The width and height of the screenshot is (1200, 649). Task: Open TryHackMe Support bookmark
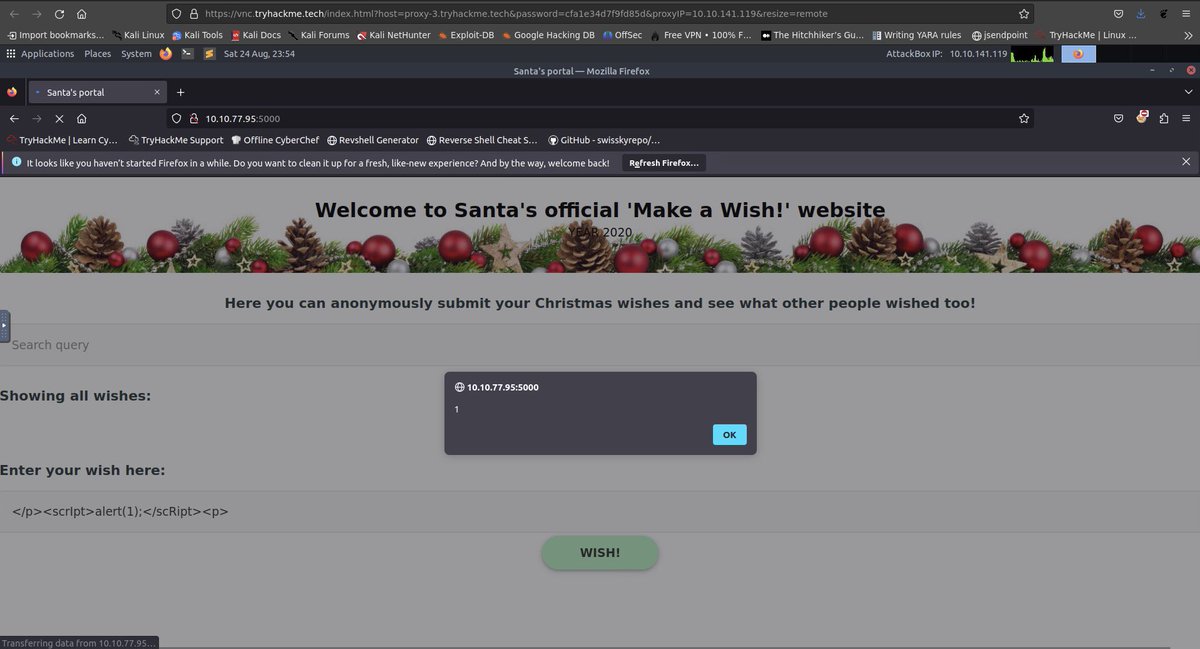[x=176, y=140]
